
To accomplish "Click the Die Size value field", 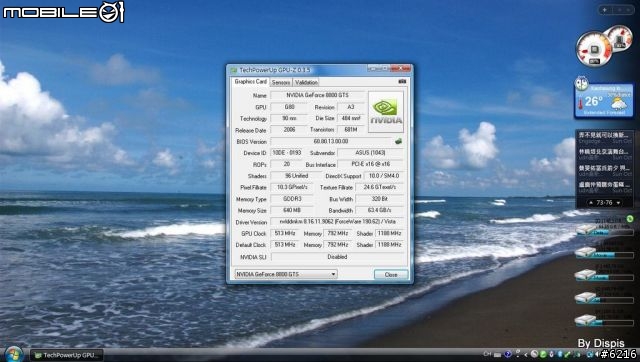I will click(351, 118).
